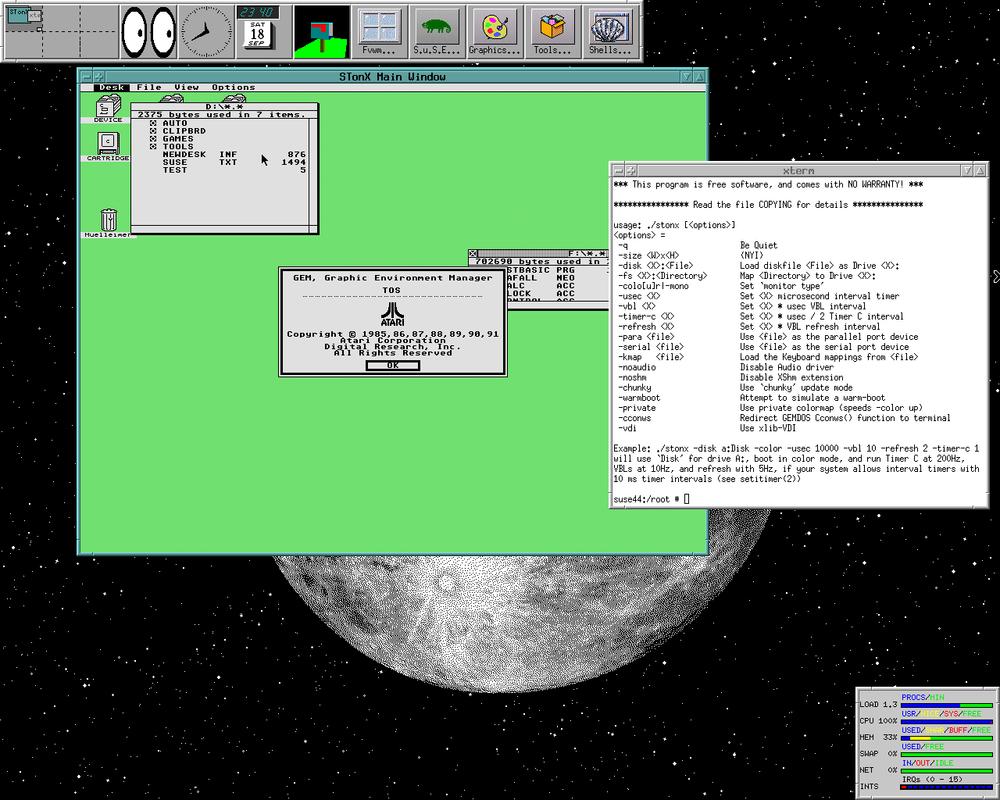Click the 23:40 digital time display
This screenshot has width=1000, height=800.
[258, 13]
